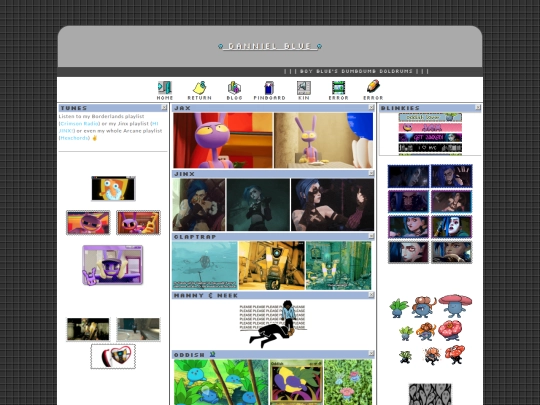The height and width of the screenshot is (405, 540).
Task: Click the Oddish lover blinkie
Action: [430, 117]
